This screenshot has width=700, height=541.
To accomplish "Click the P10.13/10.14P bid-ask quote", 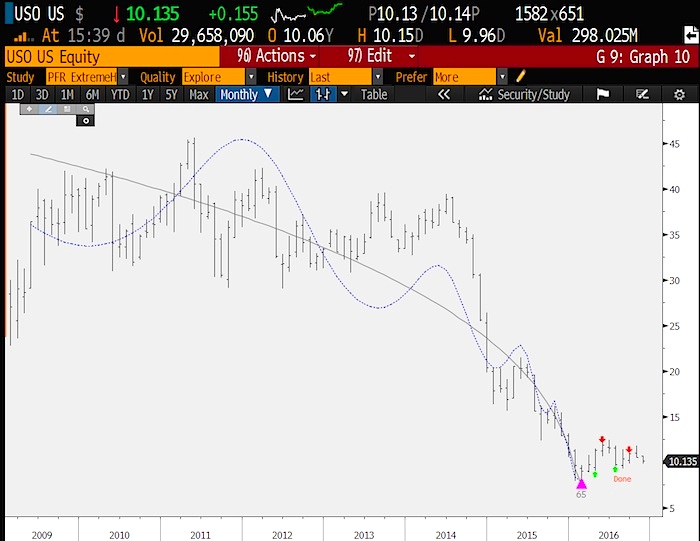I will click(424, 13).
